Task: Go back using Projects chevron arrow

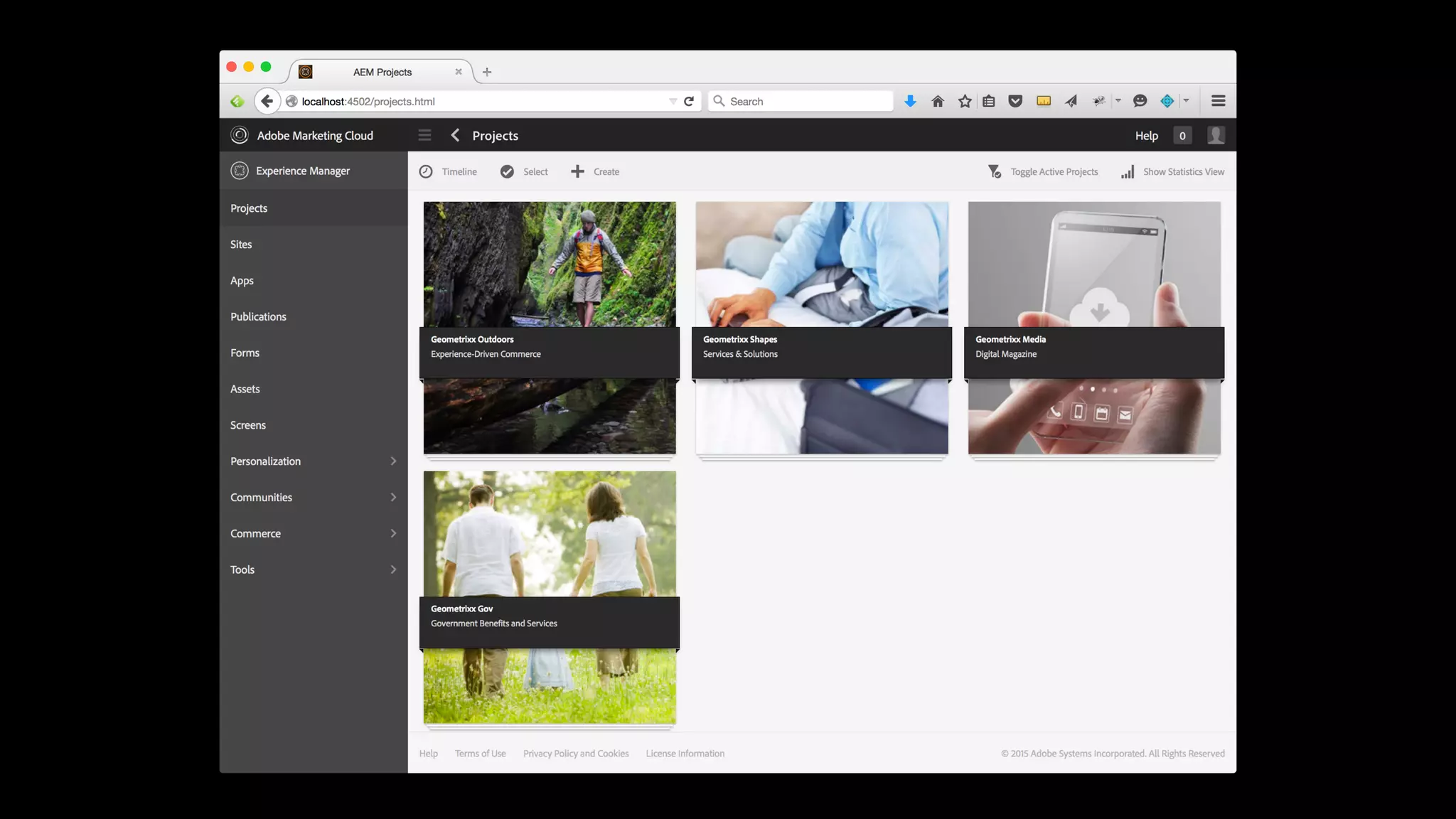Action: click(x=456, y=135)
